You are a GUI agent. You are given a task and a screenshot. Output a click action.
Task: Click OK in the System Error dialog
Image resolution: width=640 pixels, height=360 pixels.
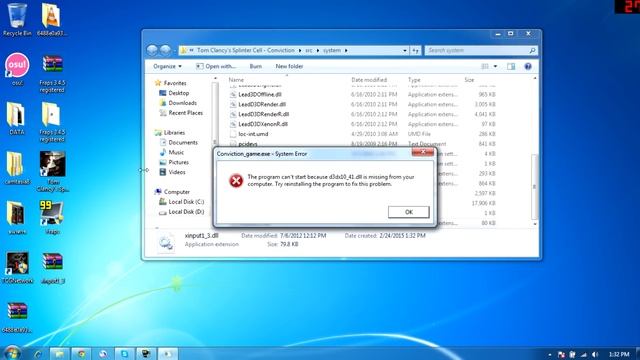(409, 212)
